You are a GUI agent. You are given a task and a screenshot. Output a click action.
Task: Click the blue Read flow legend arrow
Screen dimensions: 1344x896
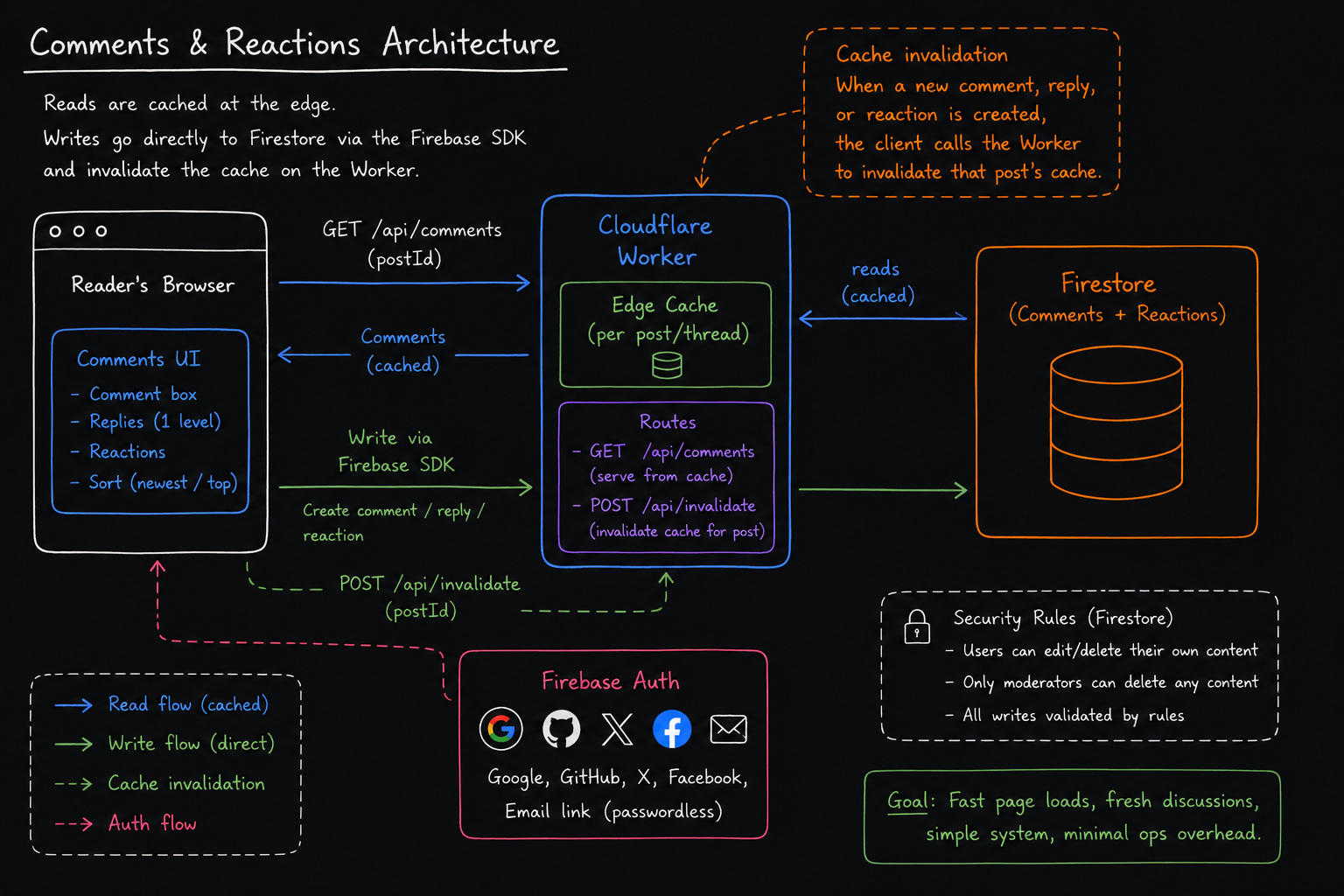click(x=73, y=705)
